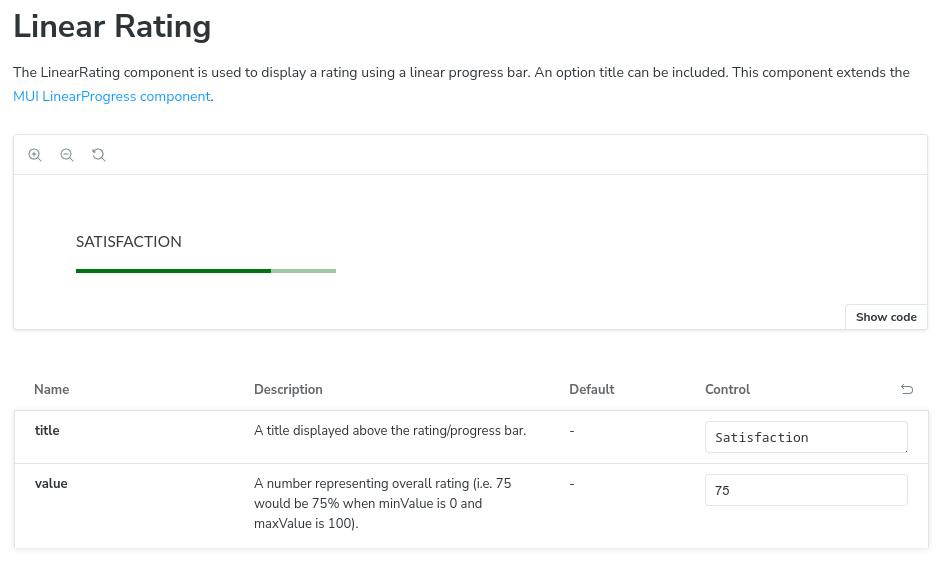Click the Description column header
The height and width of the screenshot is (561, 940).
(288, 389)
